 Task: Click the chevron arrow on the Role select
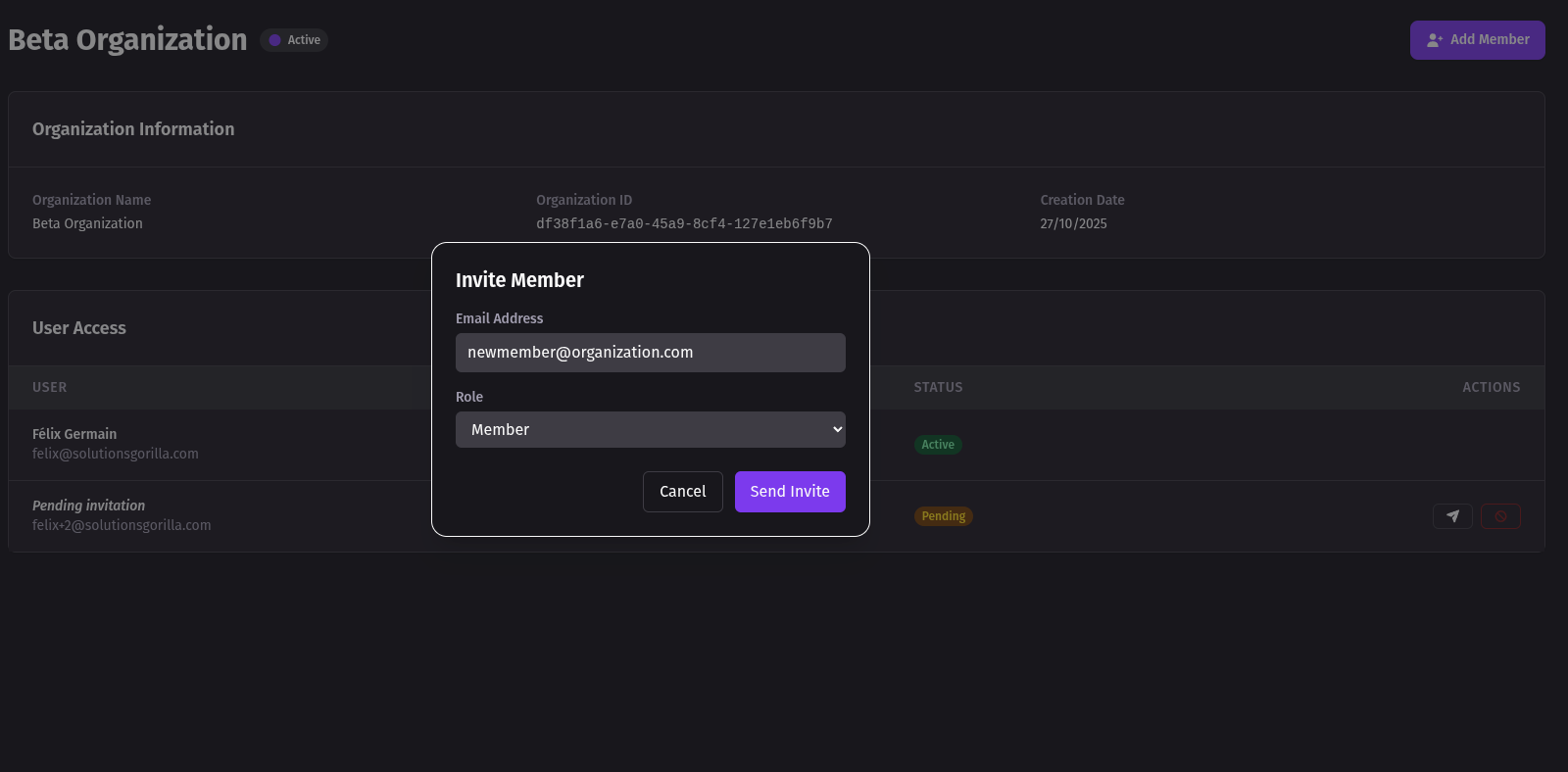(x=837, y=430)
